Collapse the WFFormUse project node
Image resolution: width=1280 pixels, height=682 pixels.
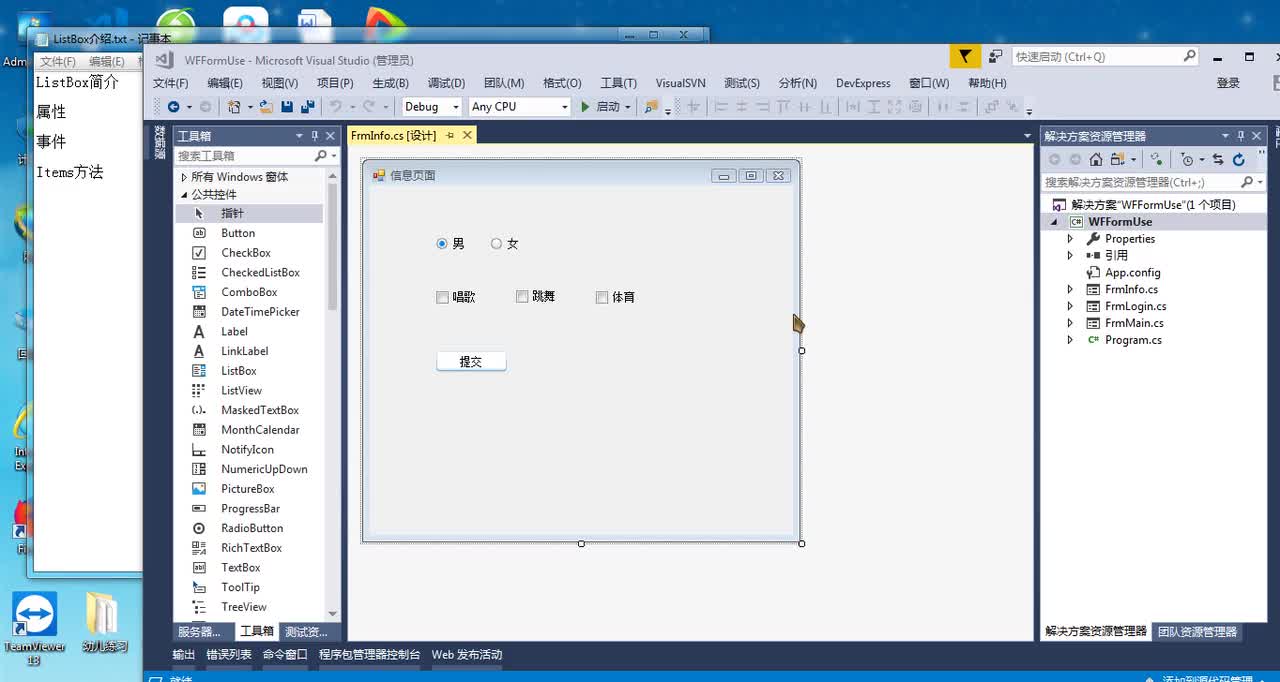pos(1054,222)
